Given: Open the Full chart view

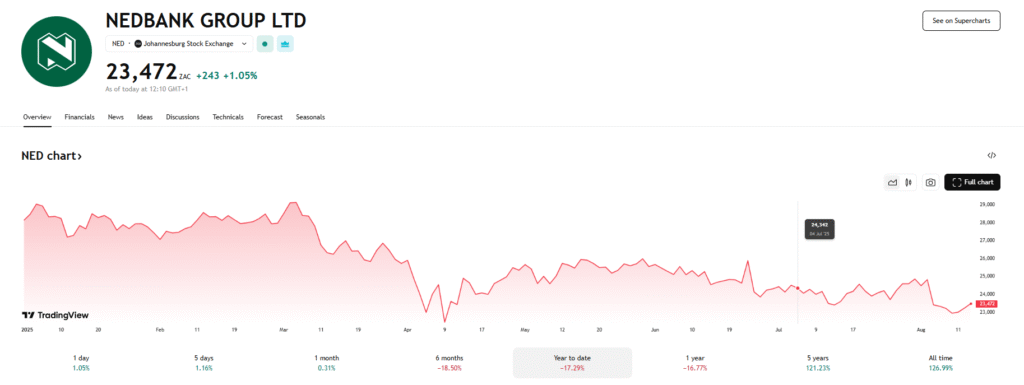Looking at the screenshot, I should 972,183.
